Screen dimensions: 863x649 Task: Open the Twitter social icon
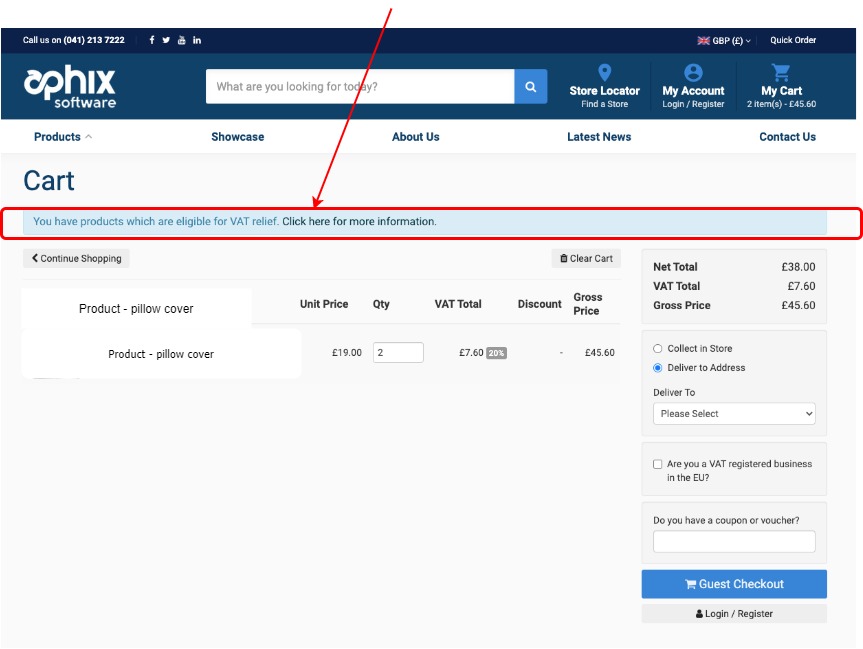click(166, 40)
